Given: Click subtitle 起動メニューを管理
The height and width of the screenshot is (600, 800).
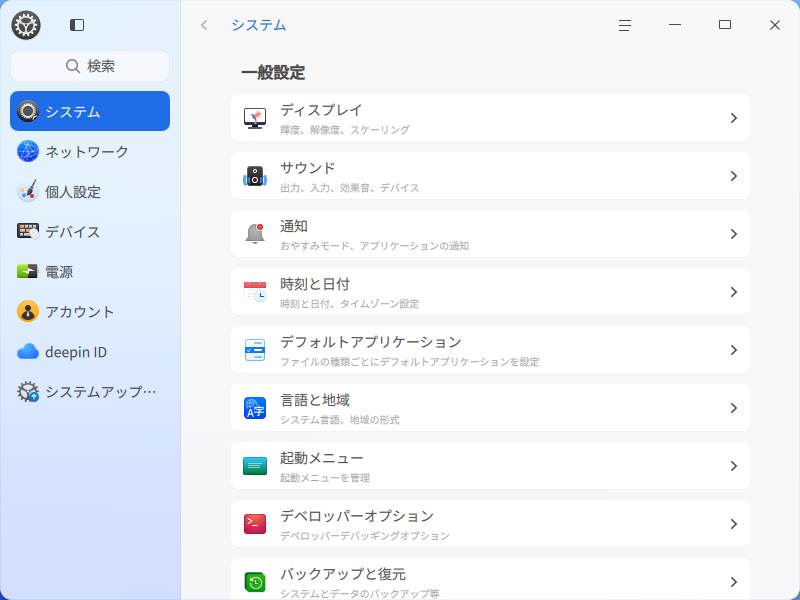Looking at the screenshot, I should click(x=325, y=478).
